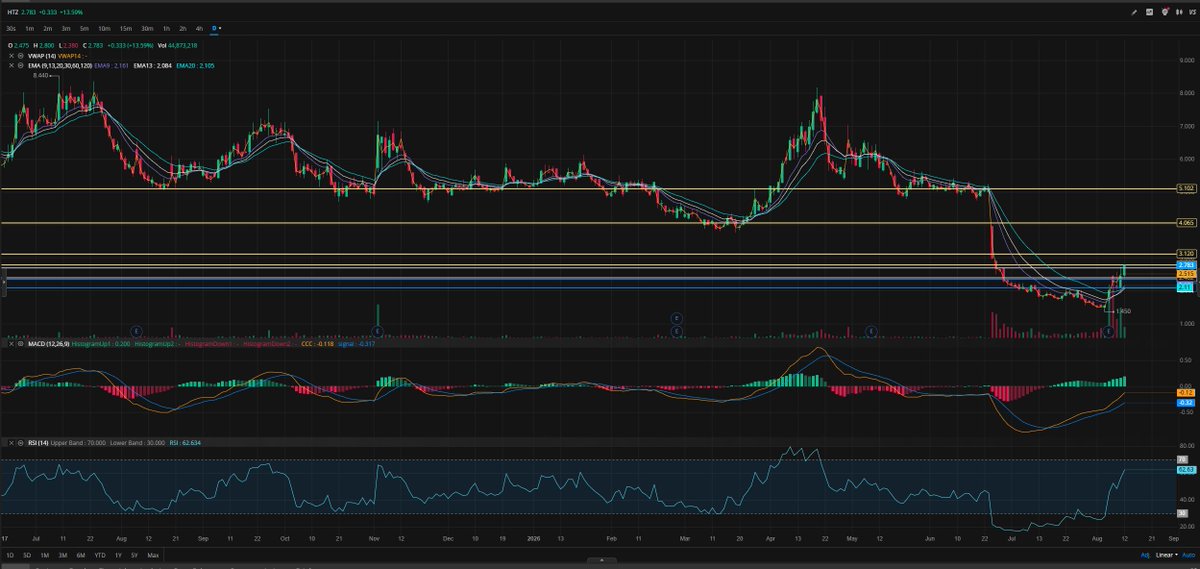Open settings for VWAP (14) indicator
This screenshot has width=1200, height=569.
(20, 56)
